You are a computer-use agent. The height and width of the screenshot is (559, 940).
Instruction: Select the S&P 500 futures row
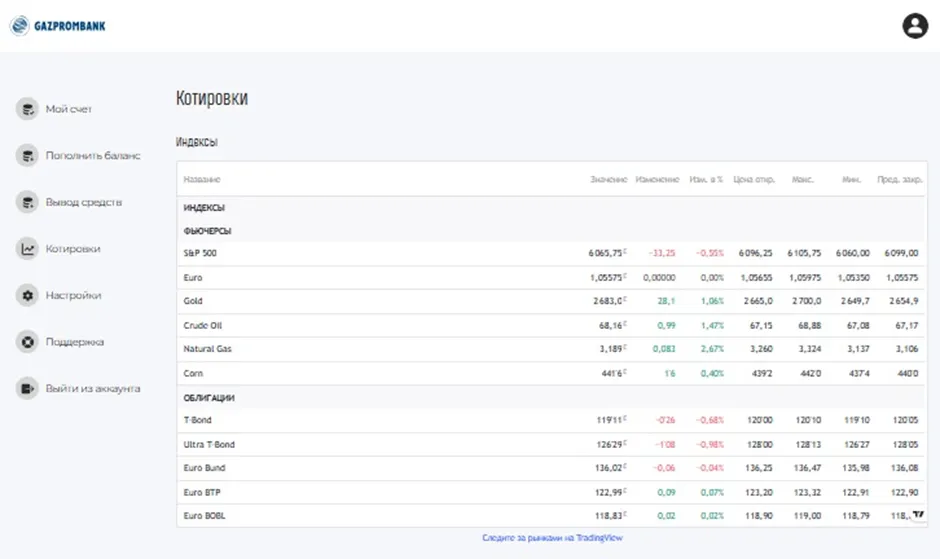tap(552, 254)
